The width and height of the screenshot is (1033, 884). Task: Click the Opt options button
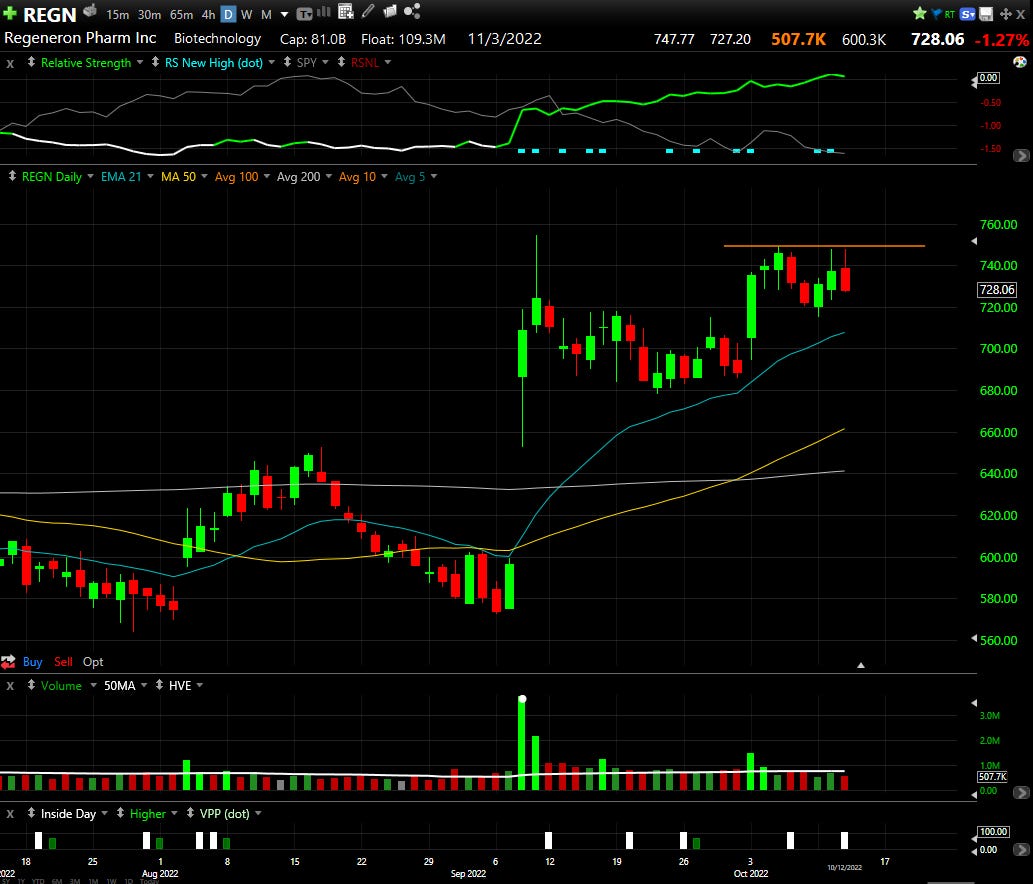click(x=93, y=661)
